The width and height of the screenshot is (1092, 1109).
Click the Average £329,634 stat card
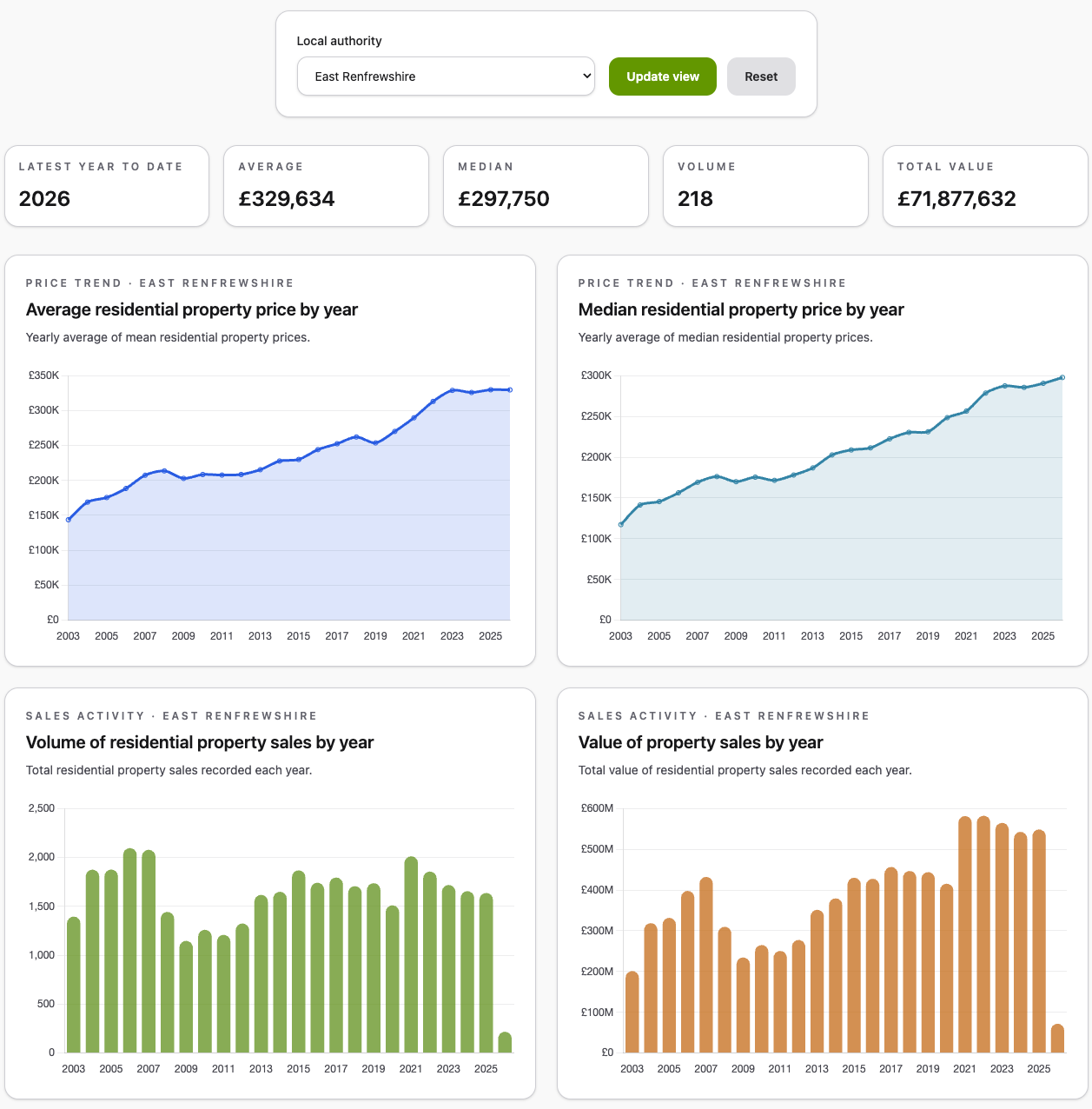(x=326, y=186)
